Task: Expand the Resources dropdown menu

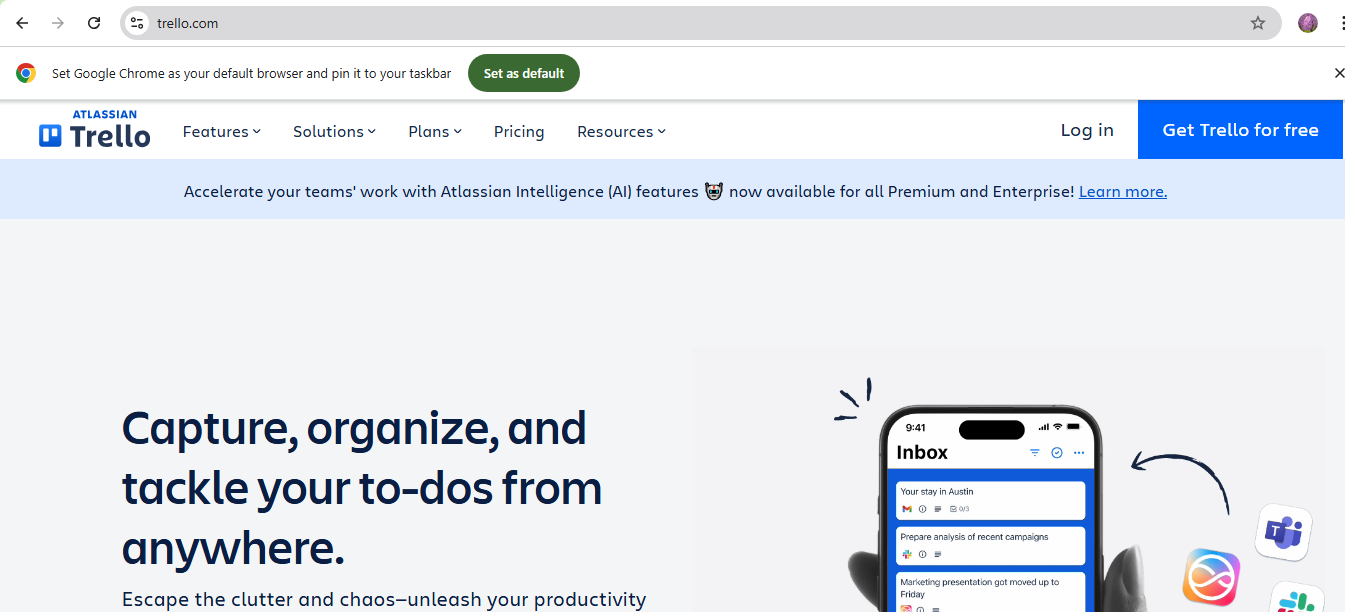Action: pyautogui.click(x=621, y=131)
